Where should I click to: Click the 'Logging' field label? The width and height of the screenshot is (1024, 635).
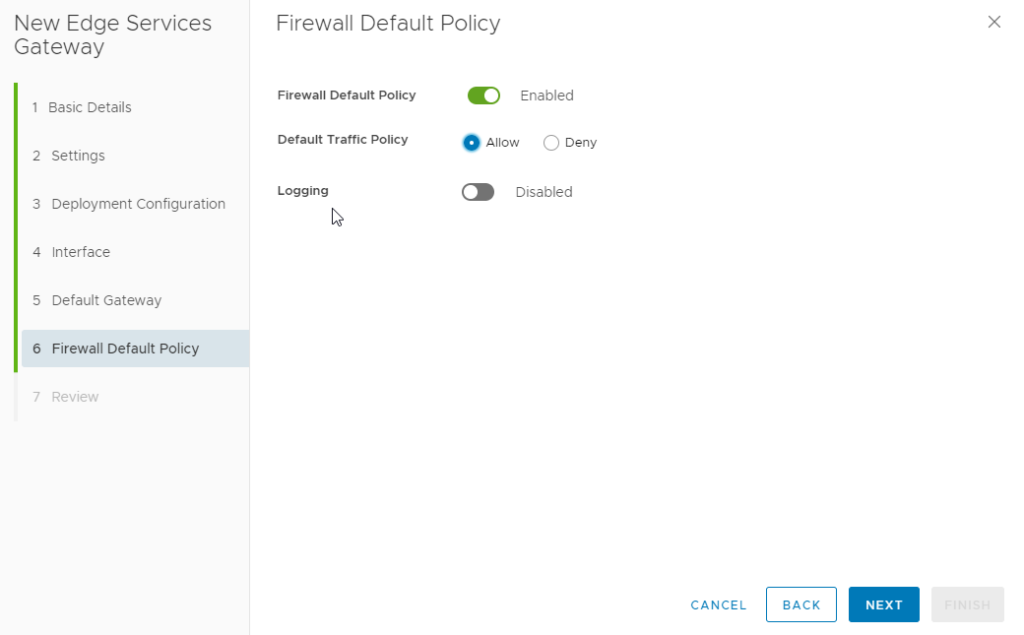coord(303,191)
